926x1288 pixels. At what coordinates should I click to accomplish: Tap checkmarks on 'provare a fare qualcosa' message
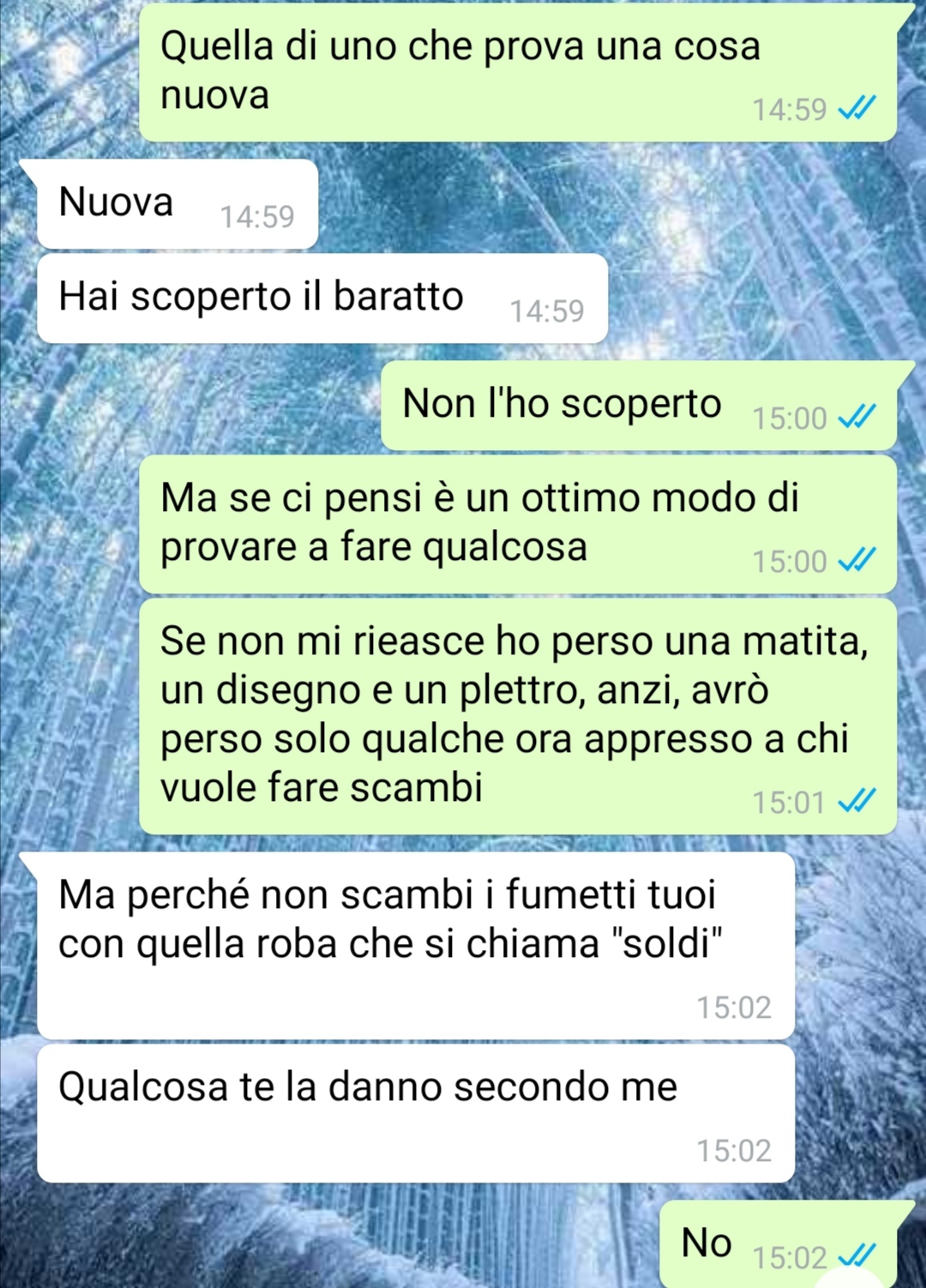(857, 560)
